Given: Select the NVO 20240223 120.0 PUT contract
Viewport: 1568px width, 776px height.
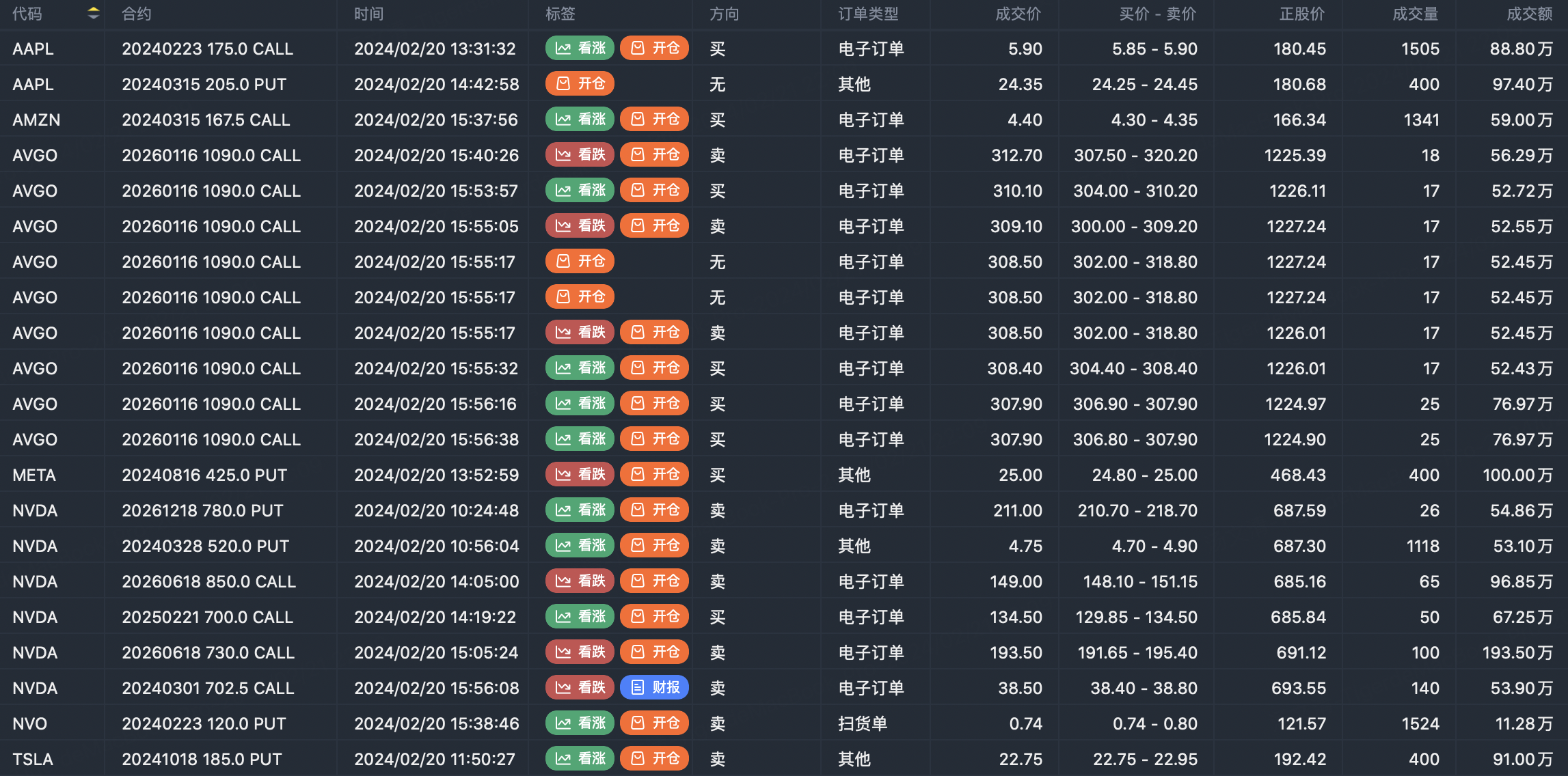Looking at the screenshot, I should click(204, 724).
